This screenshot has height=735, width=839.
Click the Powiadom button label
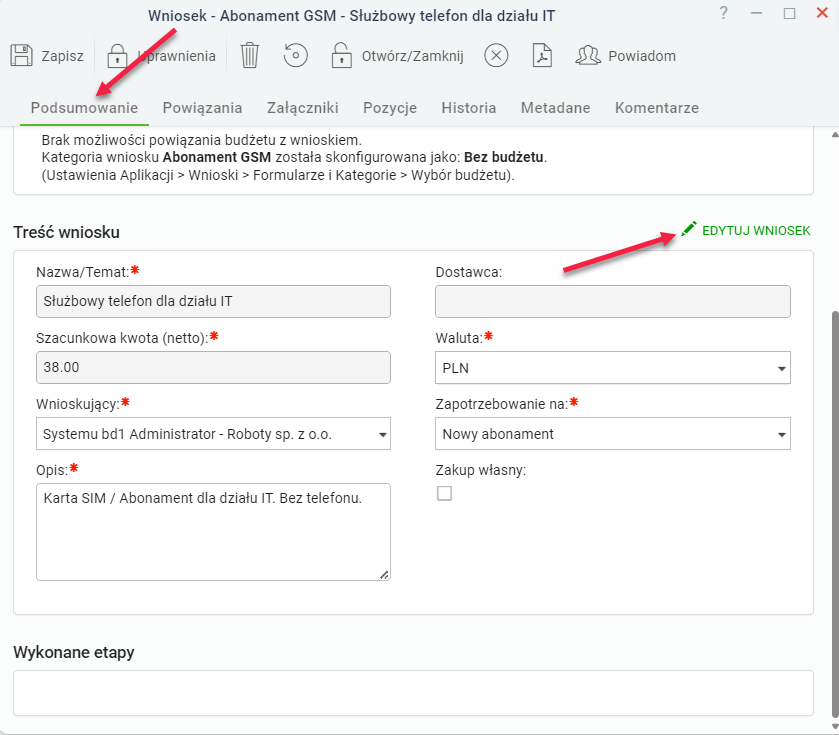pos(642,56)
